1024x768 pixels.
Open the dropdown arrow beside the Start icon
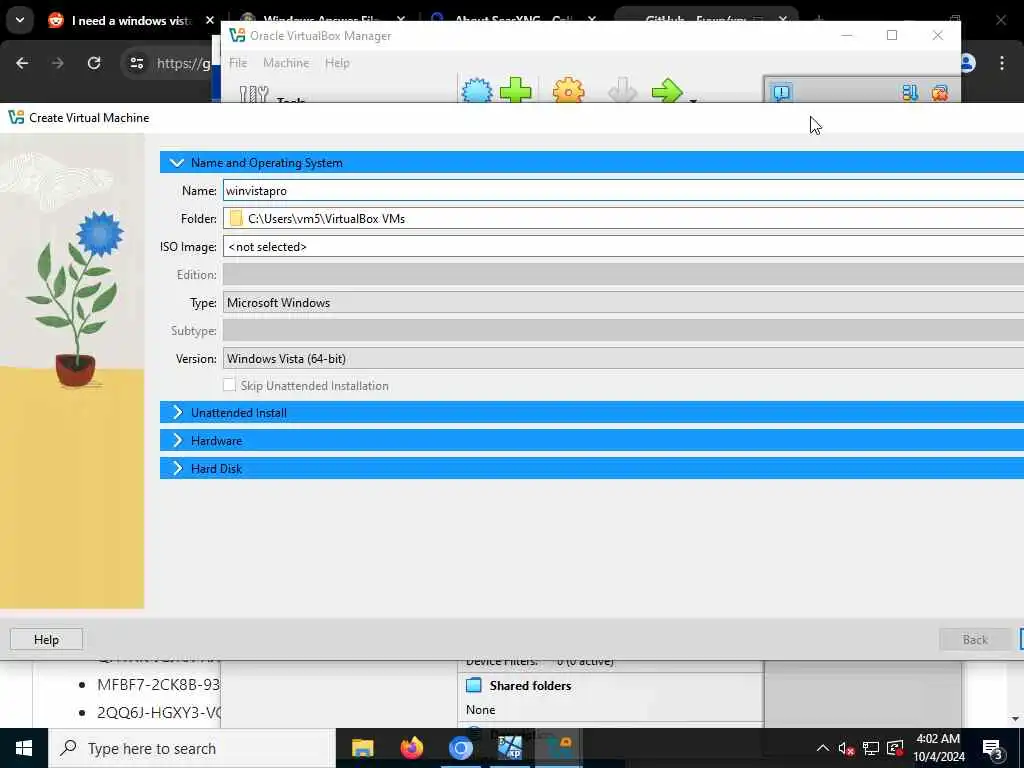tap(693, 100)
